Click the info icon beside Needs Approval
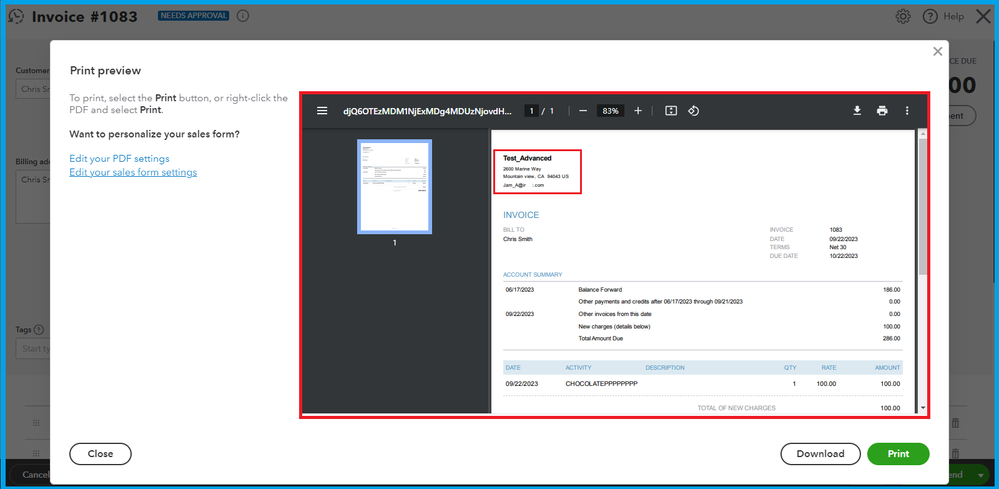999x489 pixels. point(243,16)
